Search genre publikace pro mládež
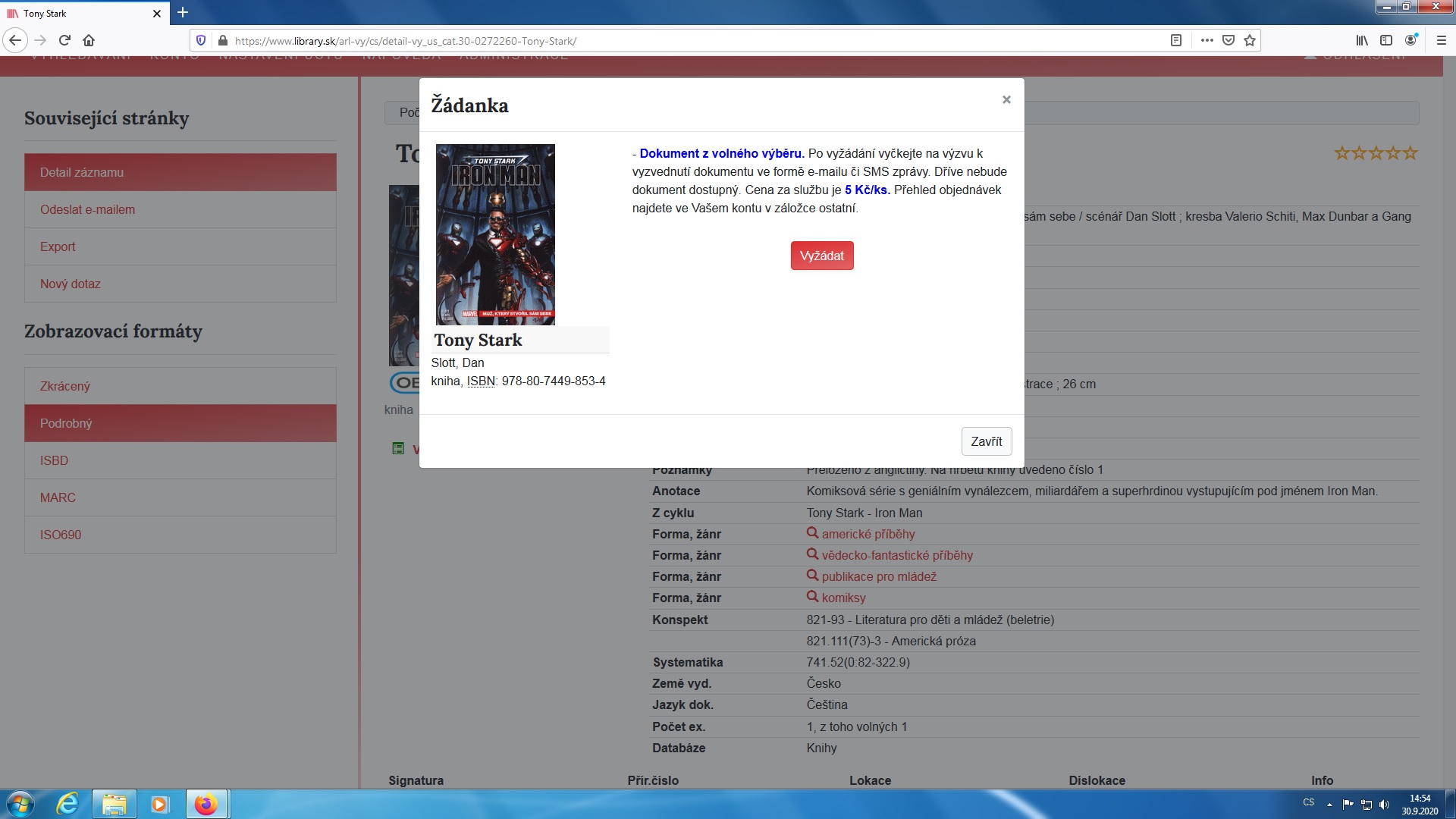The image size is (1456, 819). 879,576
